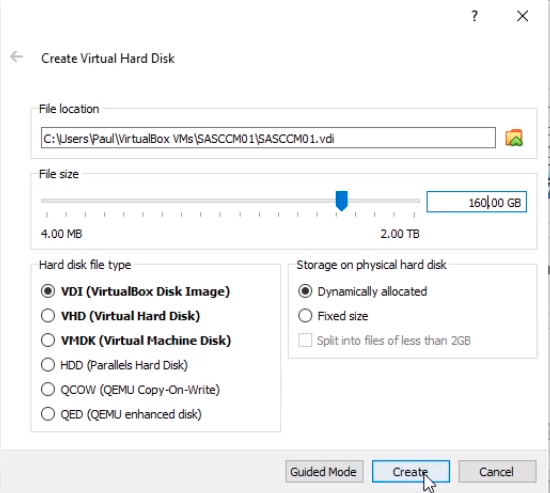
Task: Go back using the arrow icon
Action: 16,56
